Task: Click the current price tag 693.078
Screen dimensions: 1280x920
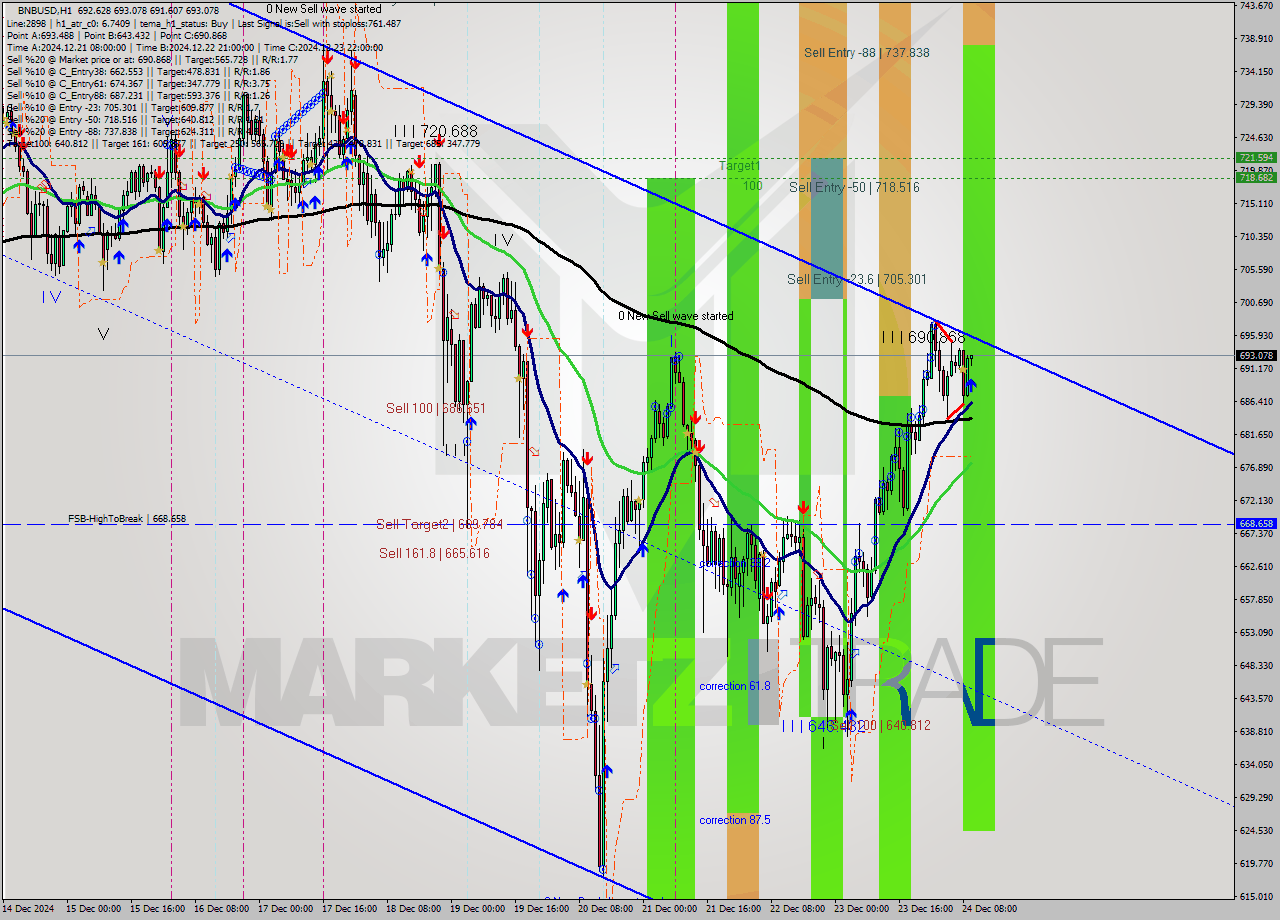Action: [x=1256, y=355]
